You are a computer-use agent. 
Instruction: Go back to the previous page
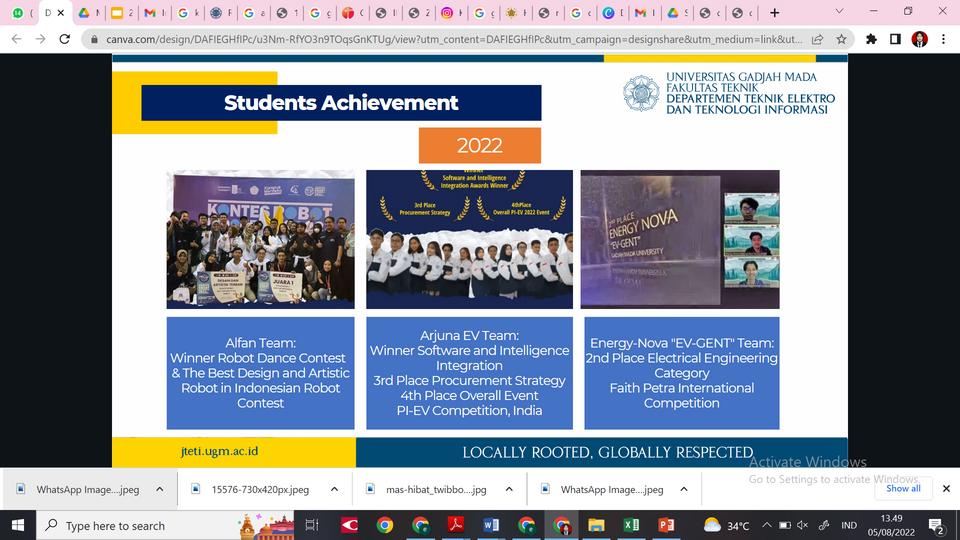pos(17,39)
